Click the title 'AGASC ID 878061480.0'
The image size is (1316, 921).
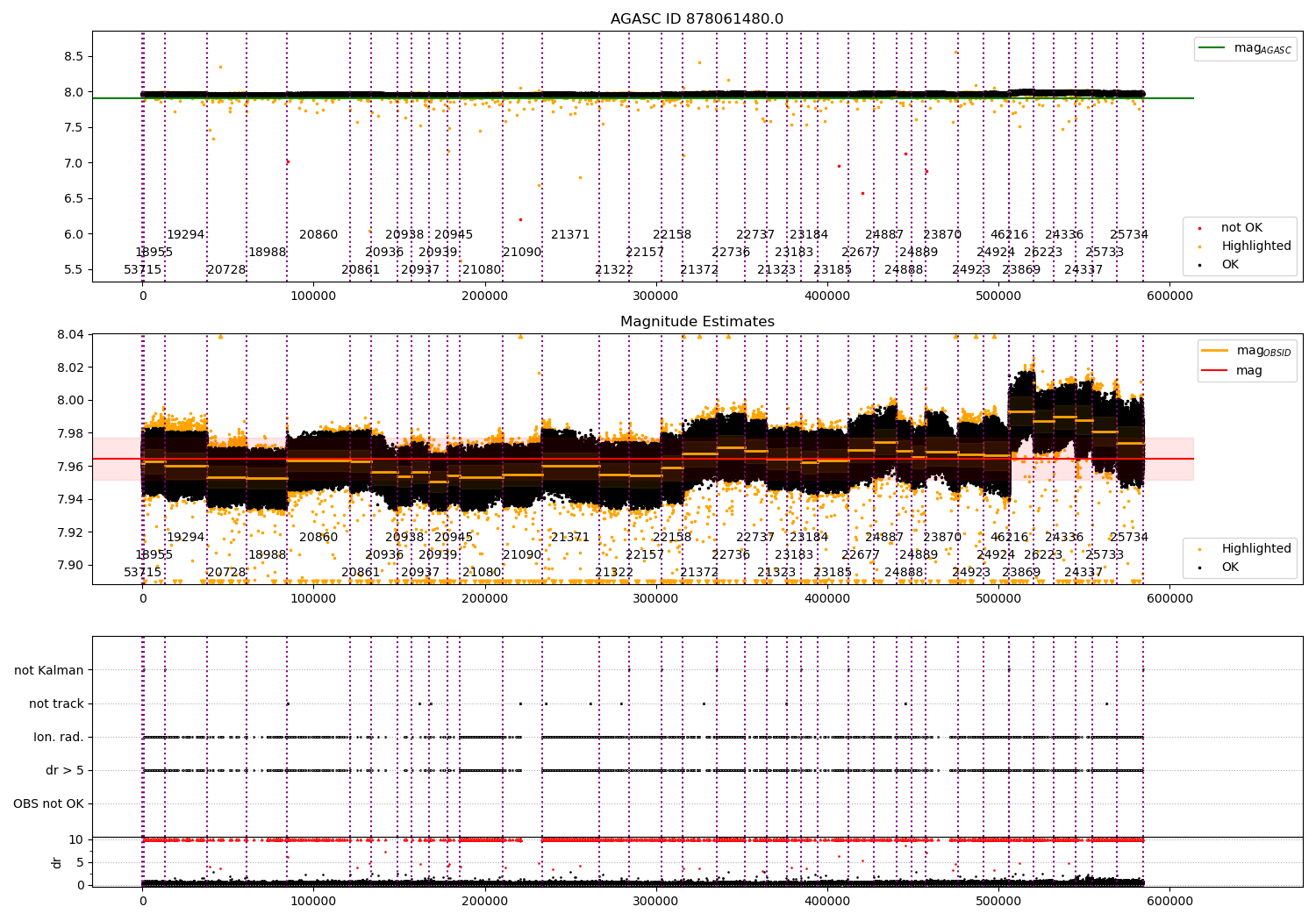click(x=697, y=19)
